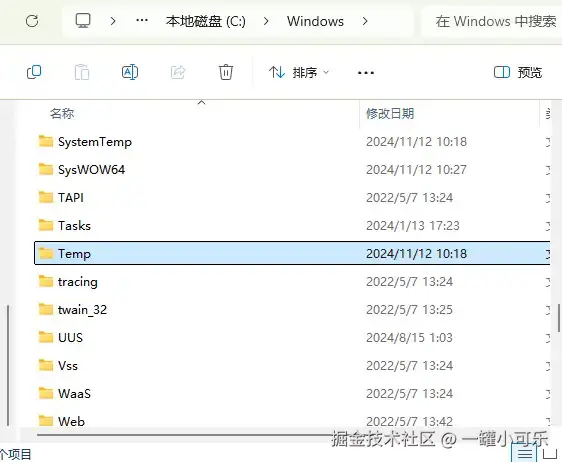This screenshot has height=462, width=562.
Task: Select the WaaS folder name
Action: (x=74, y=394)
